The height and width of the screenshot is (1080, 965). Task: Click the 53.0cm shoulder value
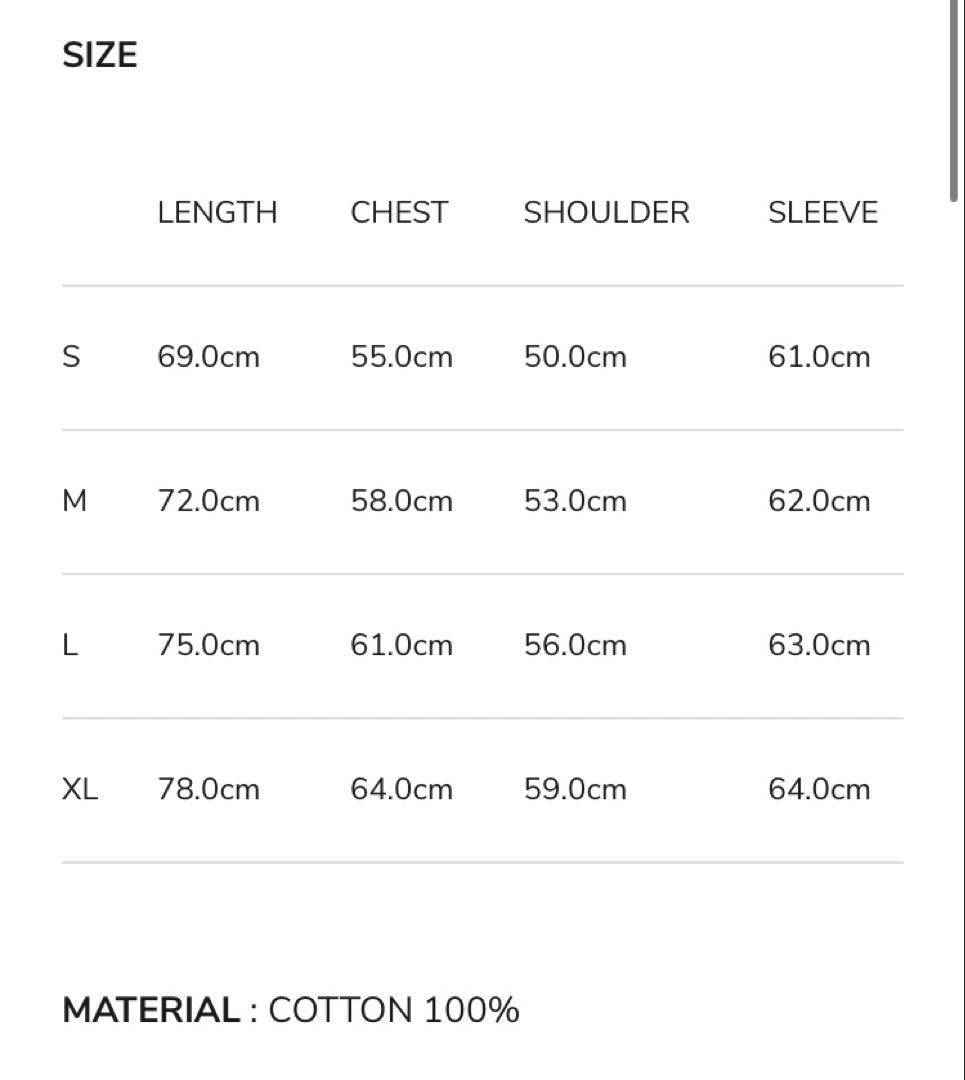tap(575, 501)
